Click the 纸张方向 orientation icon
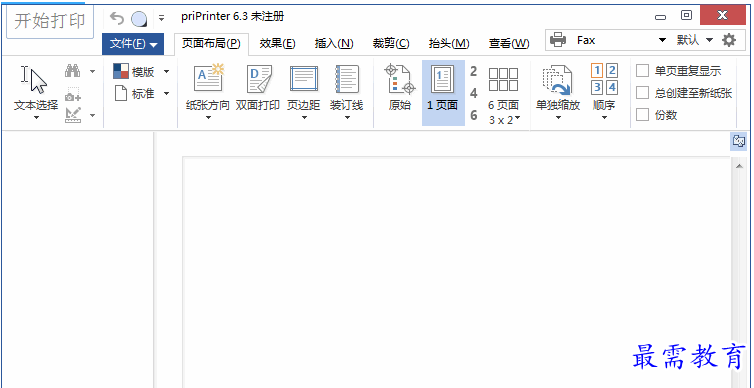 [x=208, y=78]
